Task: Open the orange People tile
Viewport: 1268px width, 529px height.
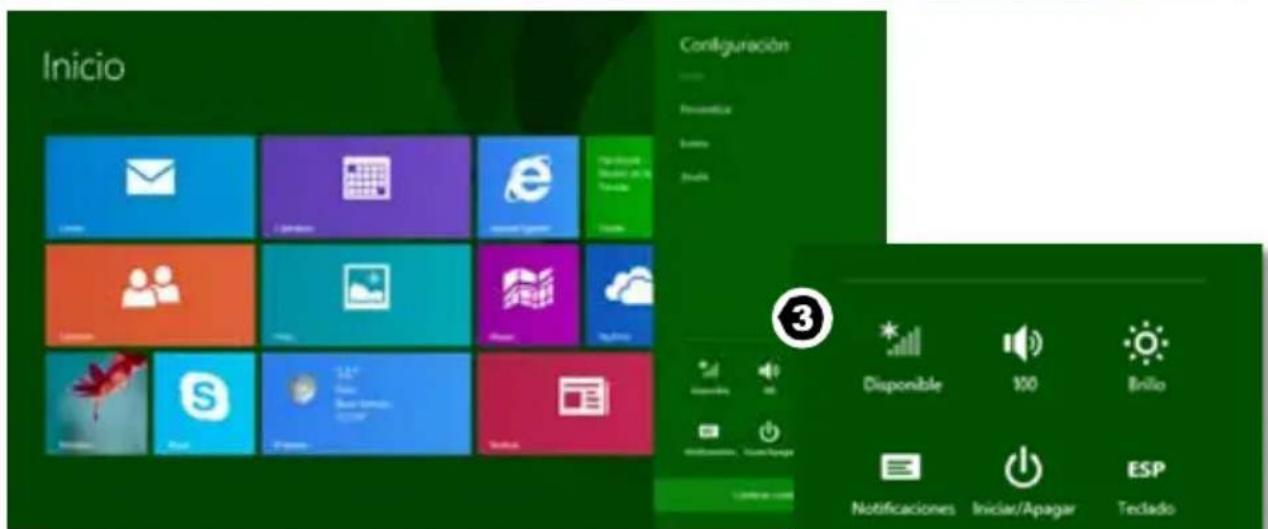Action: click(x=149, y=296)
